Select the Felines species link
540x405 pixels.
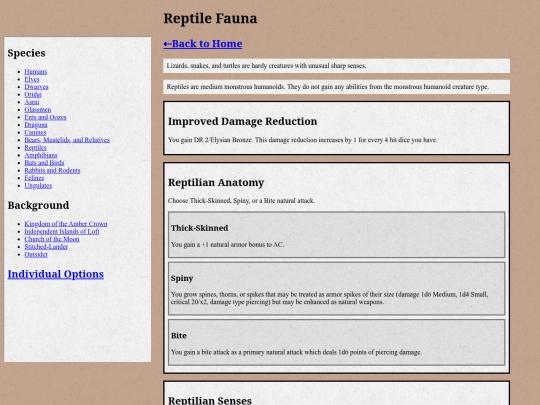34,178
